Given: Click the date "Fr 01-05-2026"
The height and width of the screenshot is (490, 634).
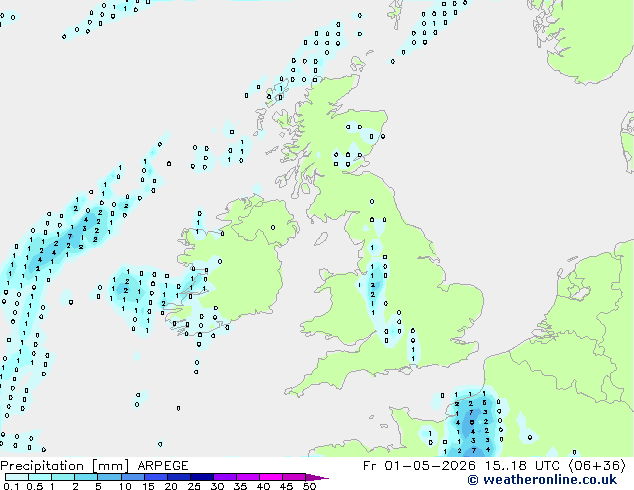Looking at the screenshot, I should pos(419,466).
